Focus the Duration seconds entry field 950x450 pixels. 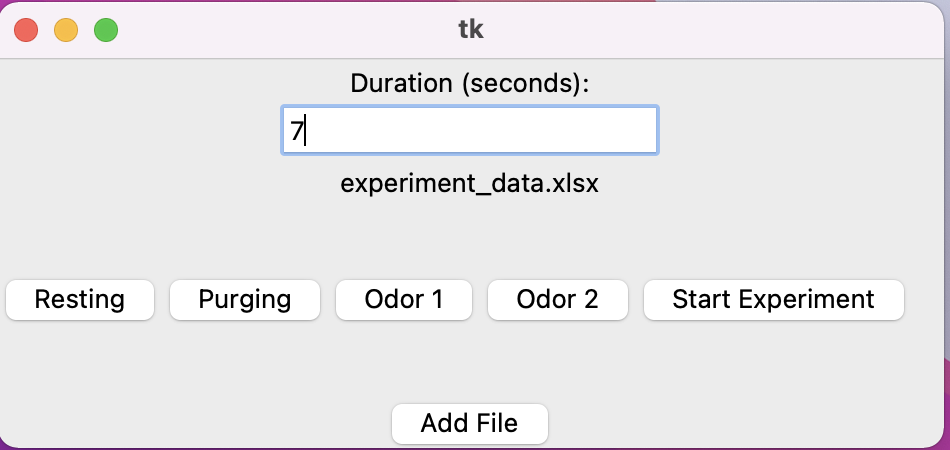(x=469, y=131)
